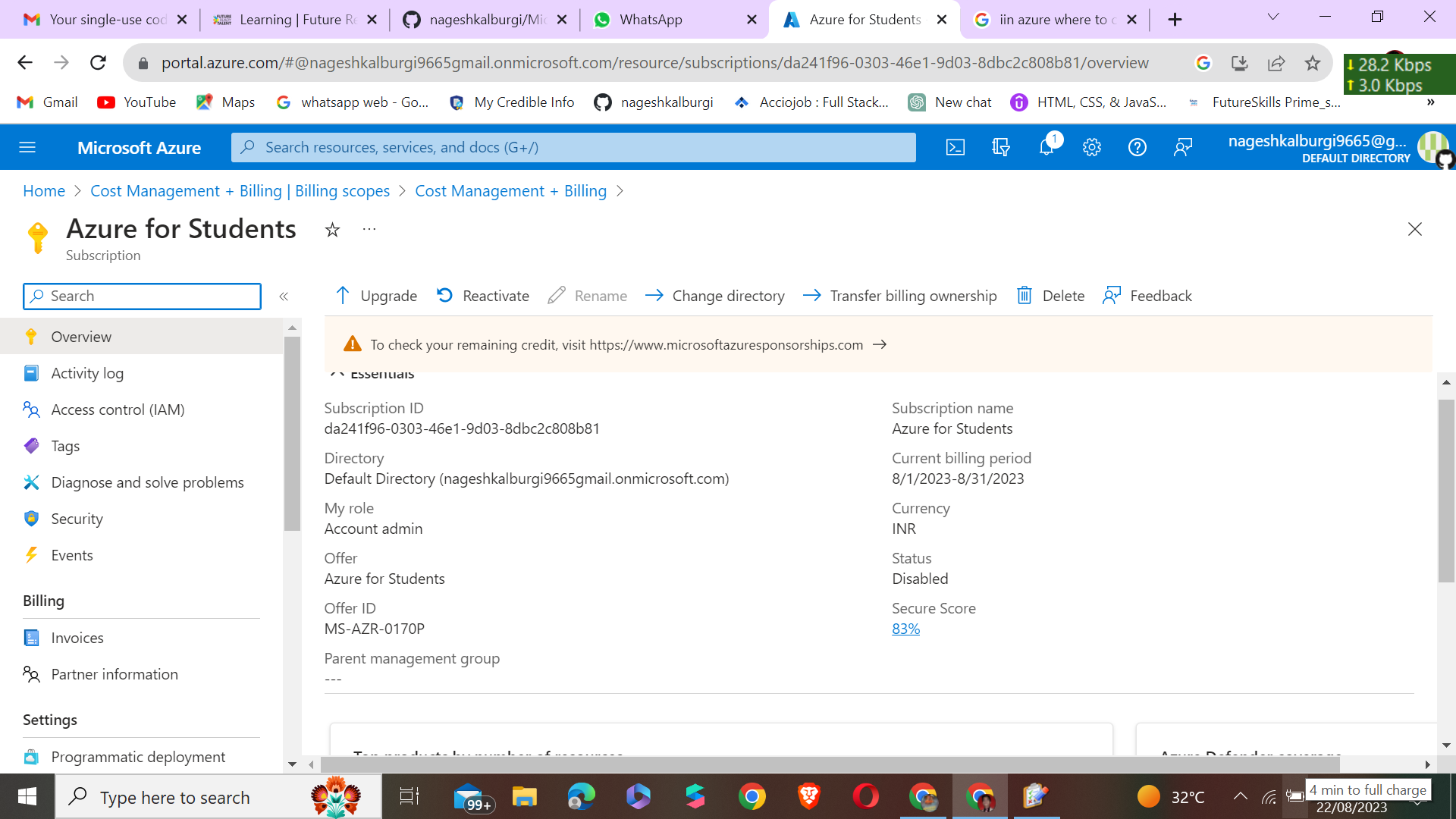Open Activity log
Image resolution: width=1456 pixels, height=819 pixels.
141,373
